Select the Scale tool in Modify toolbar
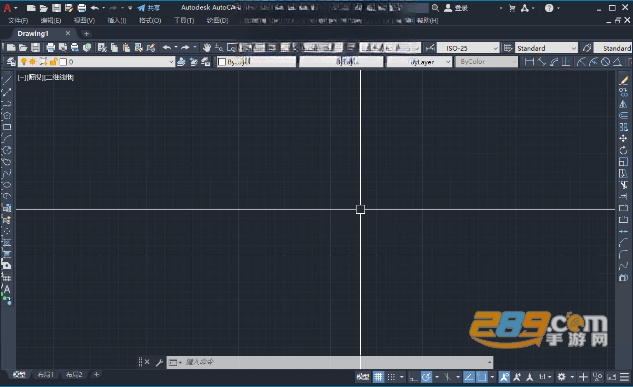633x387 pixels. tap(623, 162)
